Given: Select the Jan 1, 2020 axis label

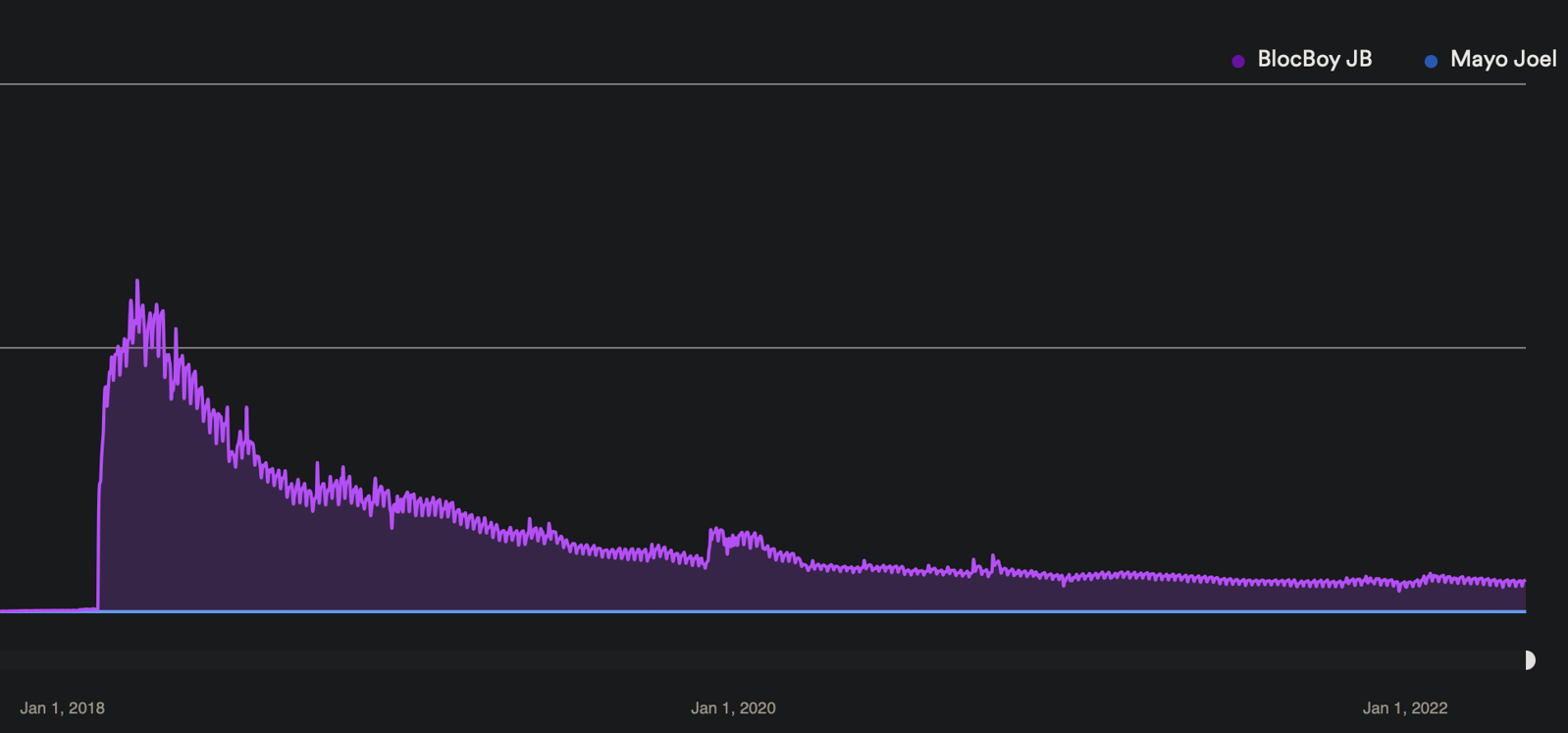Looking at the screenshot, I should coord(733,707).
